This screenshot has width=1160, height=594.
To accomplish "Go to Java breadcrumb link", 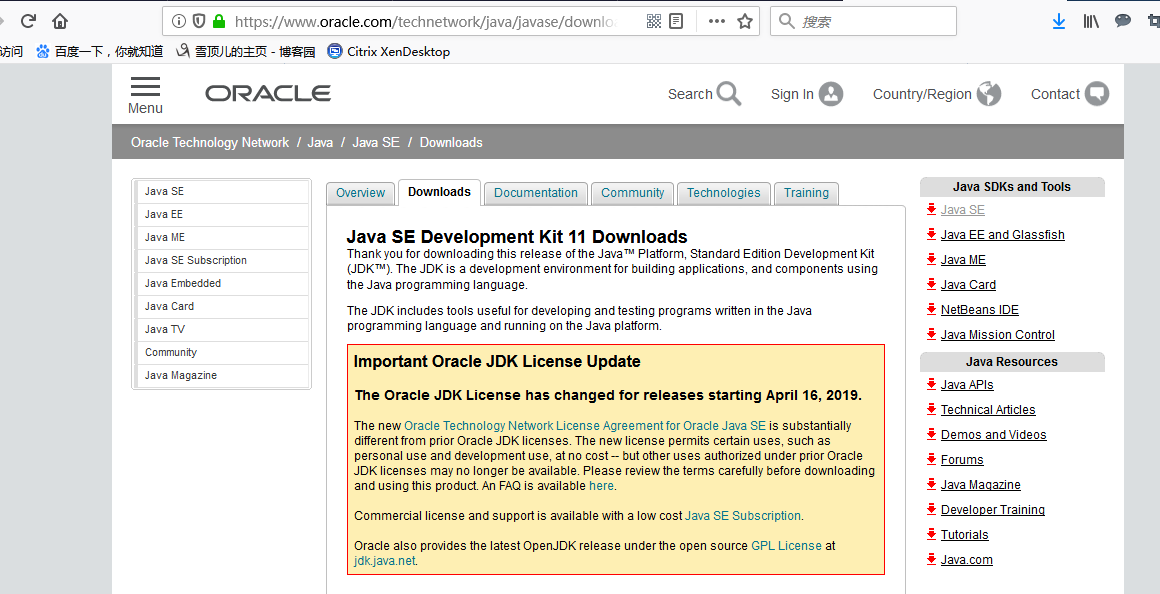I will [320, 142].
